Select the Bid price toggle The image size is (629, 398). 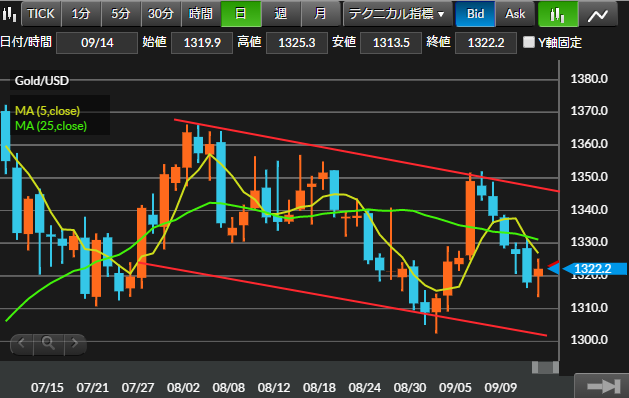tap(475, 14)
